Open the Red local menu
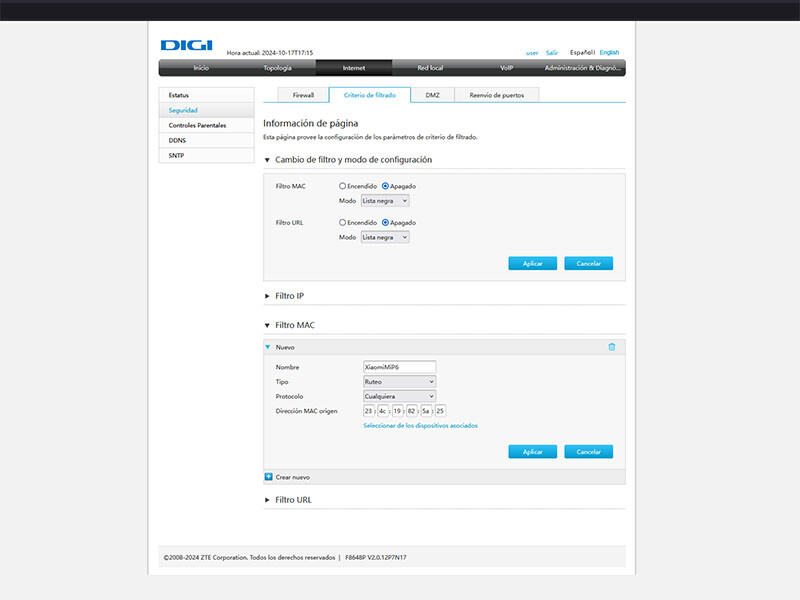This screenshot has height=600, width=800. pyautogui.click(x=430, y=68)
